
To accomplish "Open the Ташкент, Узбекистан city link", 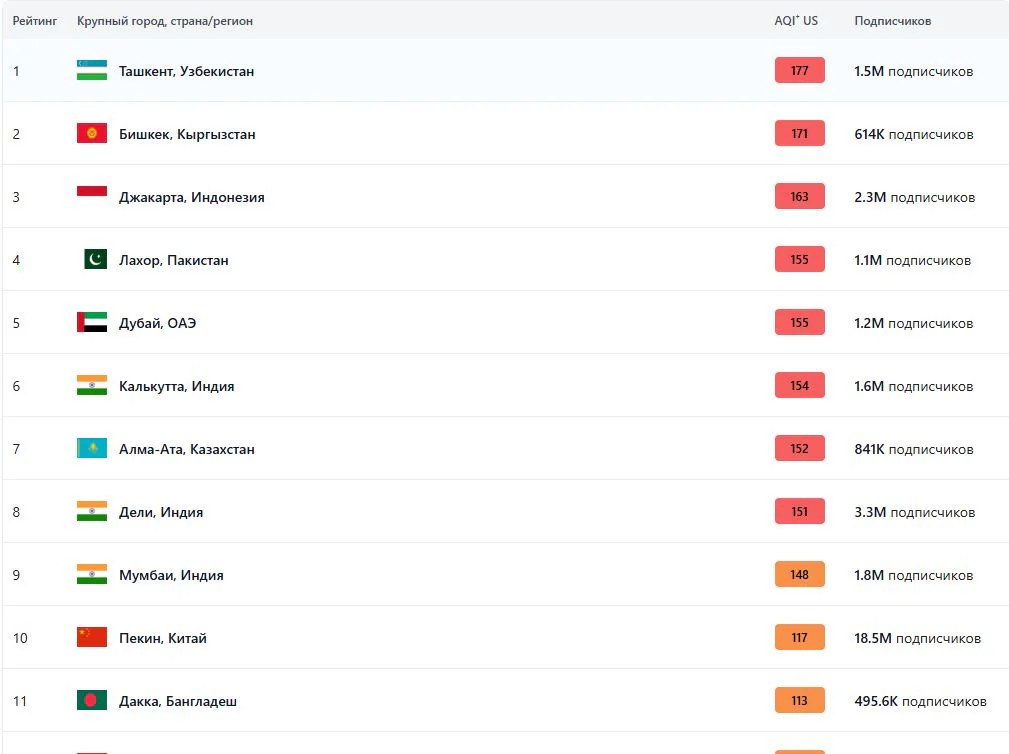I will tap(187, 71).
